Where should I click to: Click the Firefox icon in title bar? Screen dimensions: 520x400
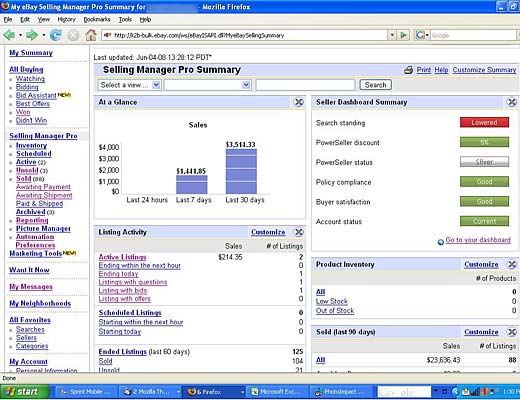tap(5, 6)
